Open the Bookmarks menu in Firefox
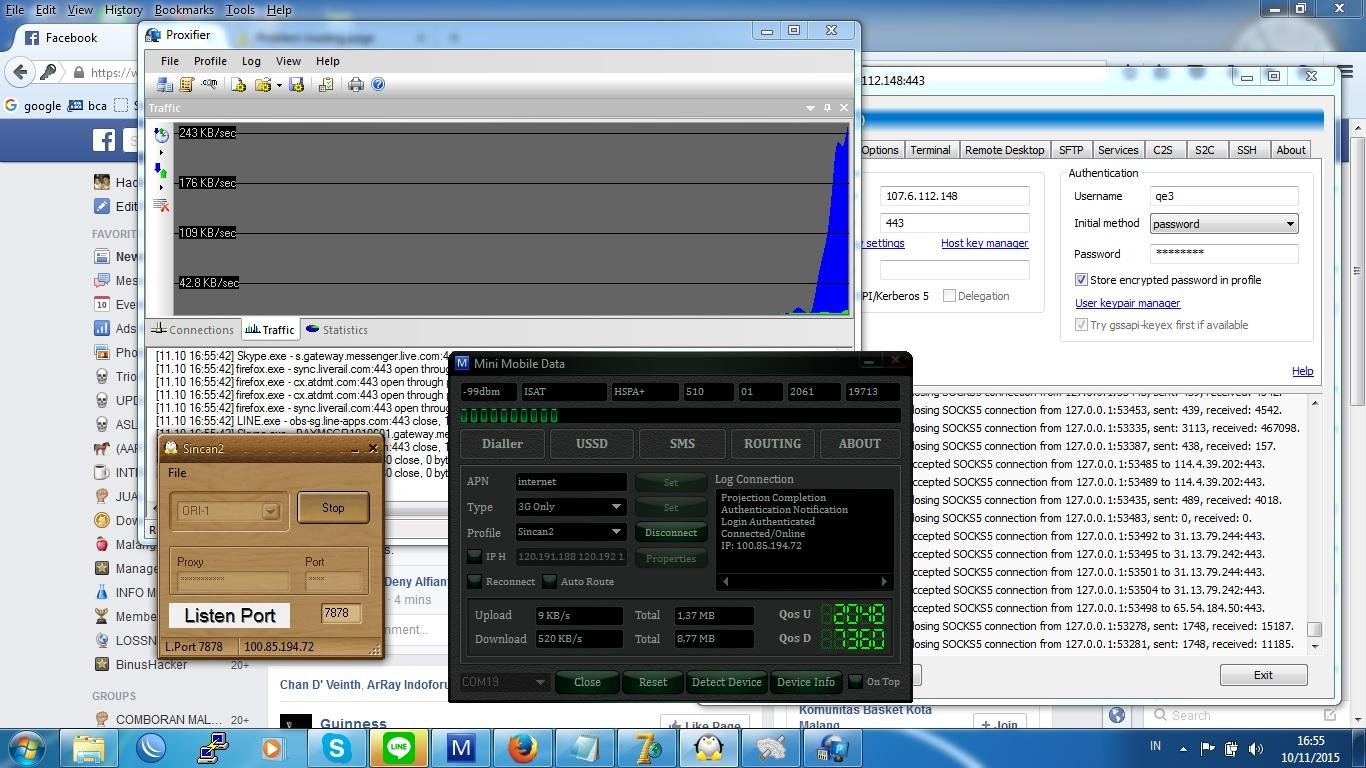The image size is (1366, 768). click(x=184, y=10)
